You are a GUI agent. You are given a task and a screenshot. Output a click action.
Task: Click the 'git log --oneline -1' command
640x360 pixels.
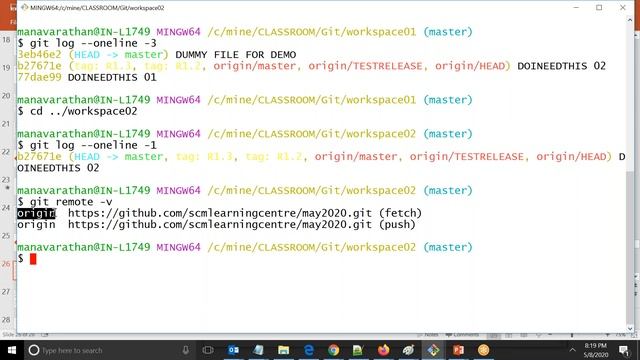[x=87, y=145]
